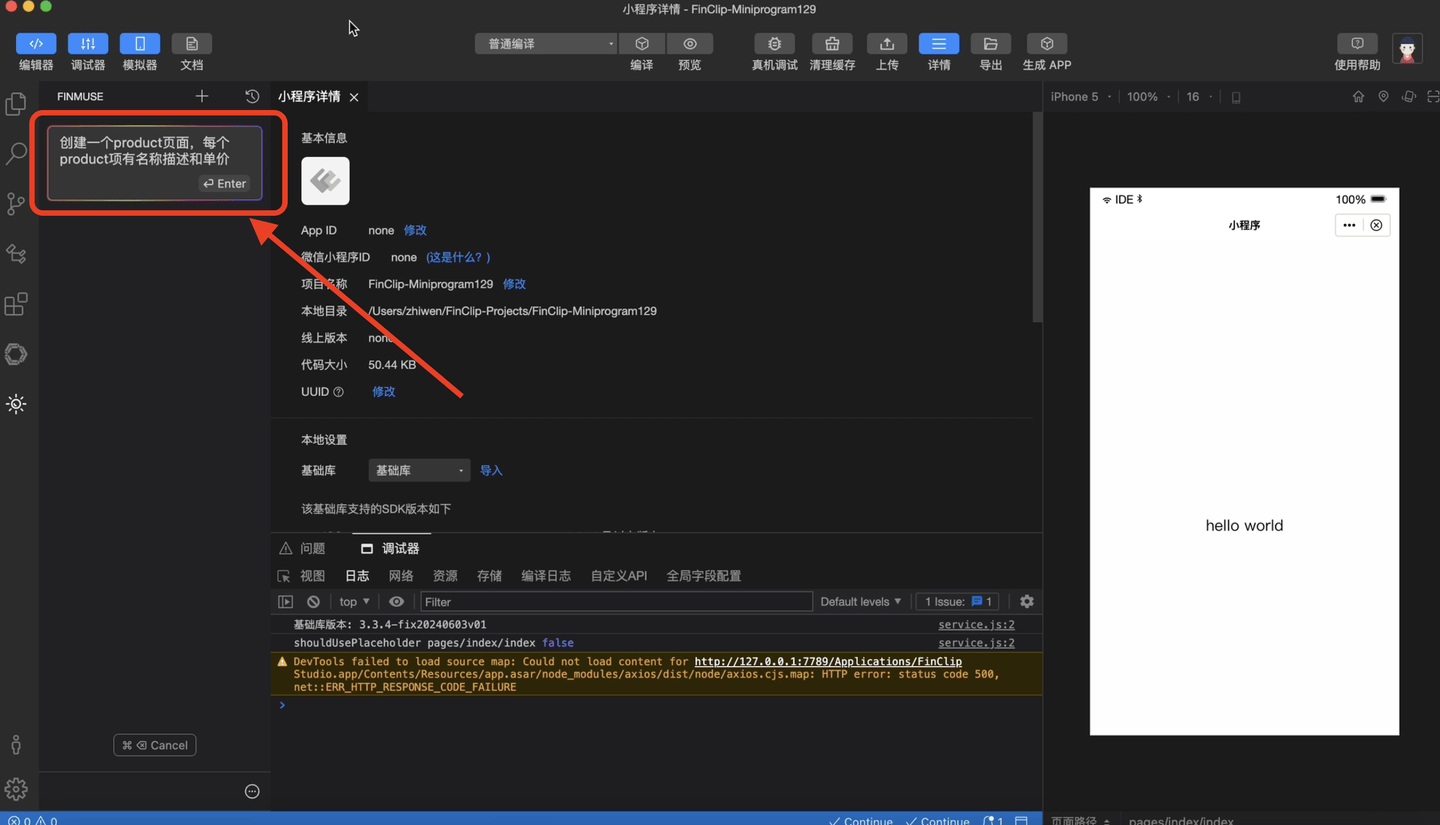
Task: Click the 清理缓存 clear cache icon
Action: 832,44
